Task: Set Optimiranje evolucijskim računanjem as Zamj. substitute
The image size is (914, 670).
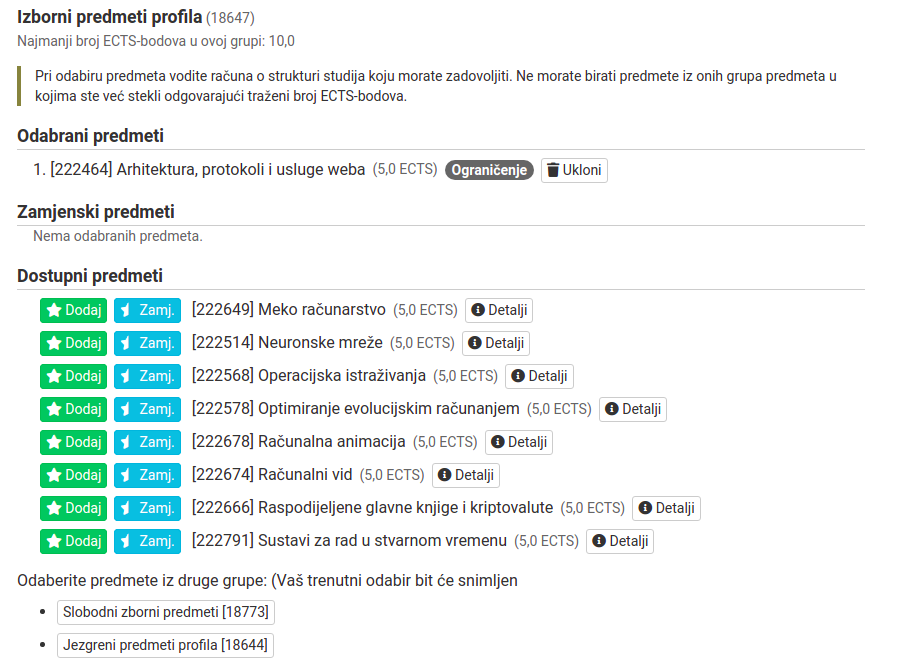Action: point(147,409)
